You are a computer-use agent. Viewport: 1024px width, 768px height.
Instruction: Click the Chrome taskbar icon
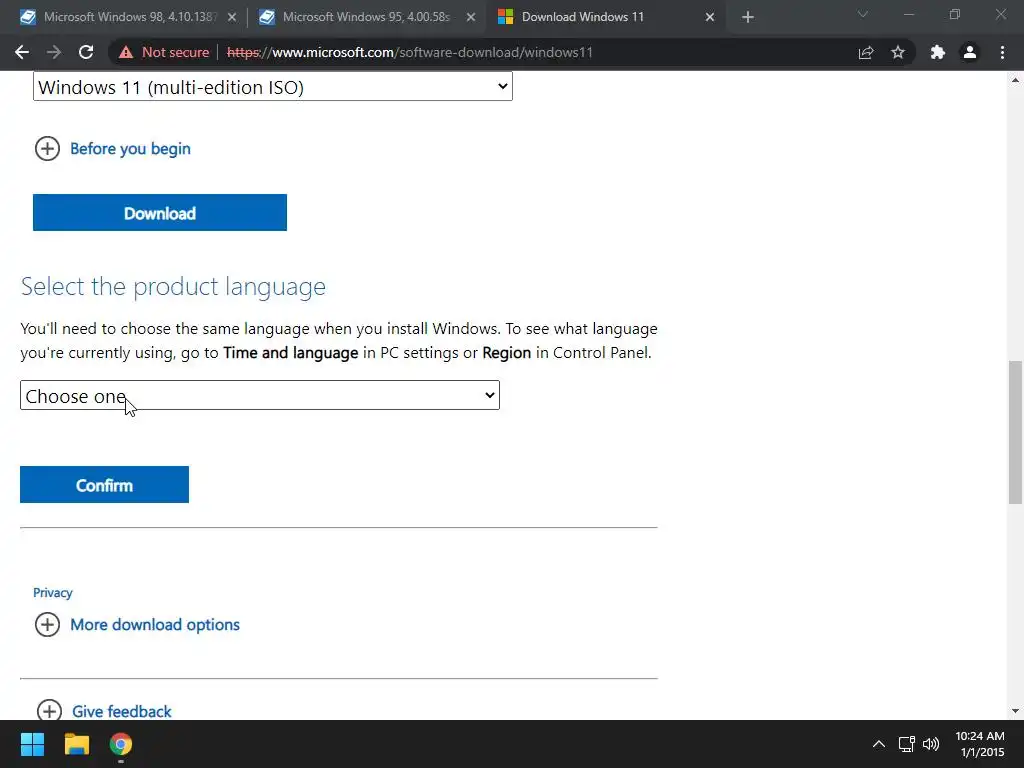(x=121, y=744)
